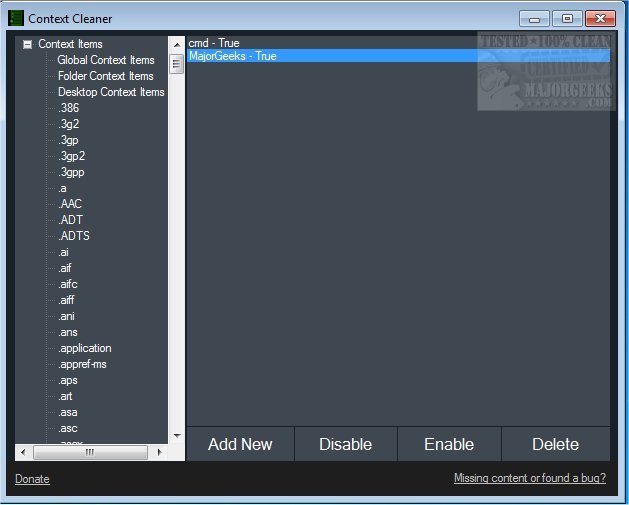Select the .ADTS extension

pos(74,236)
